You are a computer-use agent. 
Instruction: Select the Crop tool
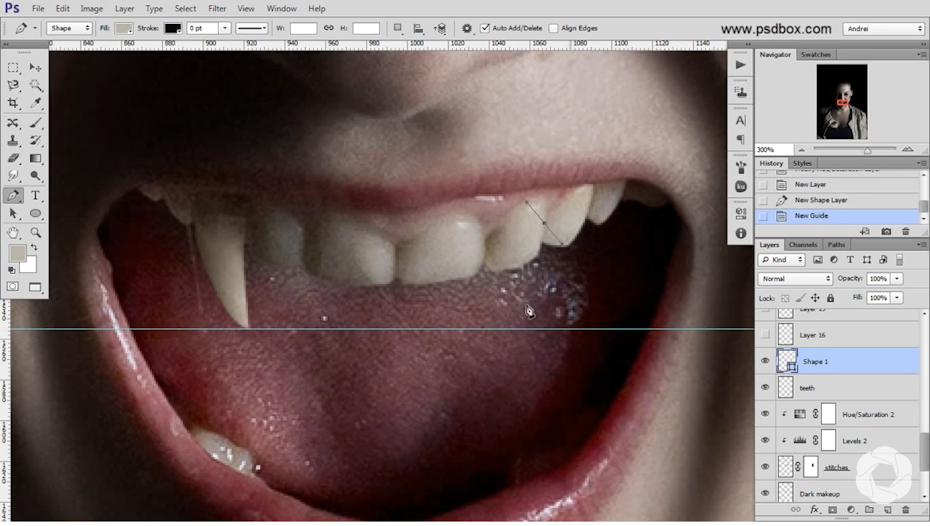click(x=14, y=103)
